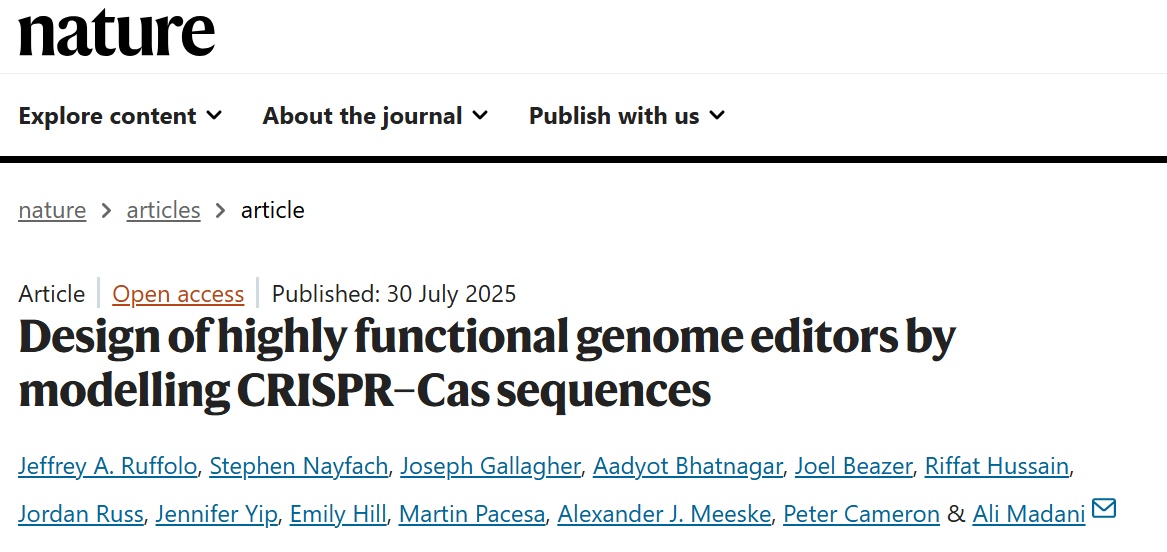This screenshot has height=552, width=1167.
Task: Expand the Publish with us menu
Action: point(627,116)
